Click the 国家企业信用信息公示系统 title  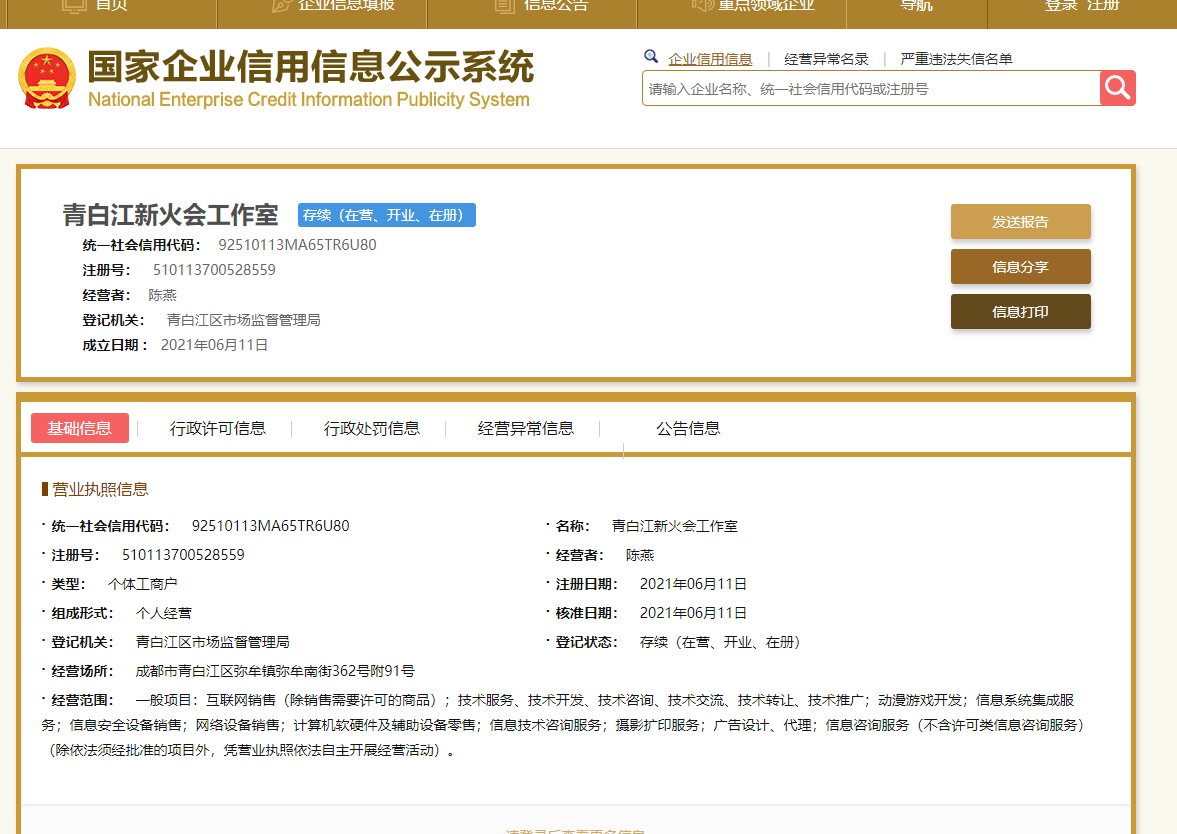pyautogui.click(x=311, y=67)
